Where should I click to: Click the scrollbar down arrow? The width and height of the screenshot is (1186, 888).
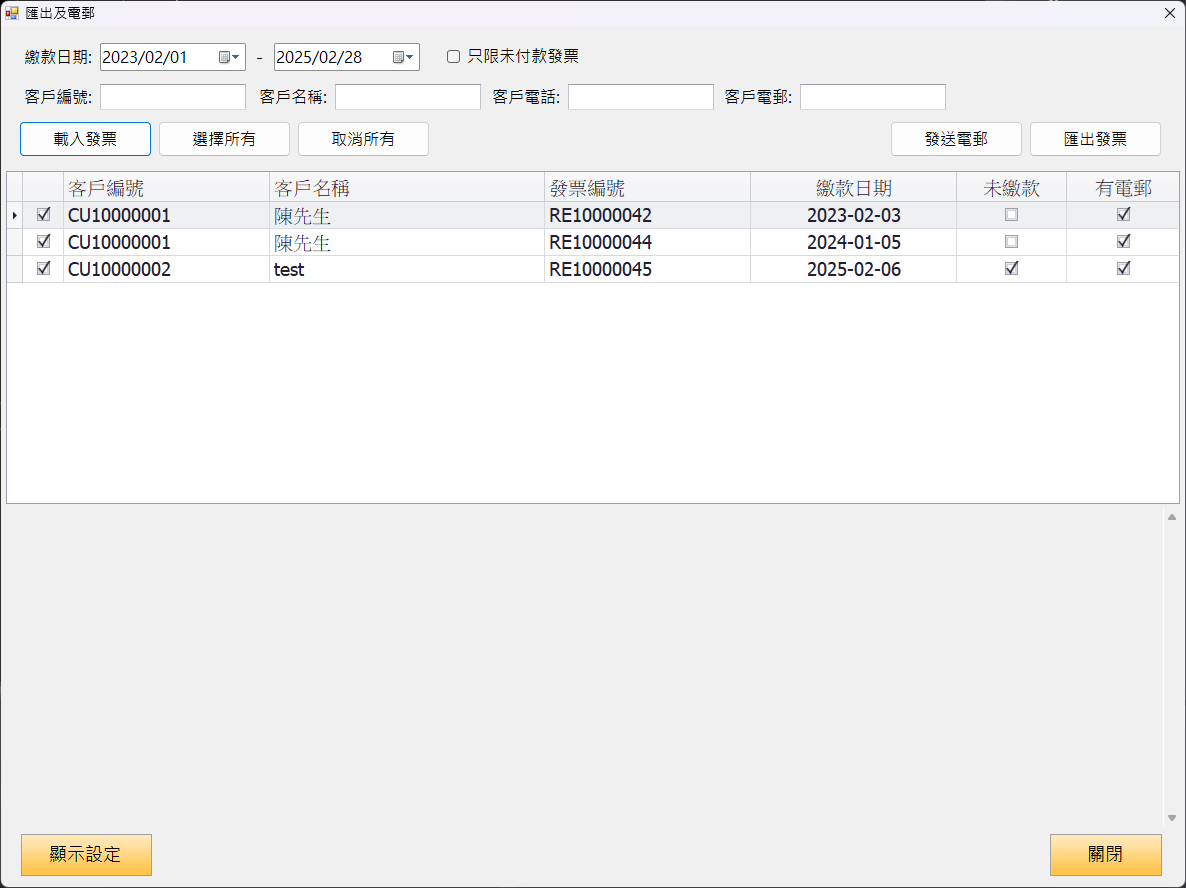[1171, 818]
